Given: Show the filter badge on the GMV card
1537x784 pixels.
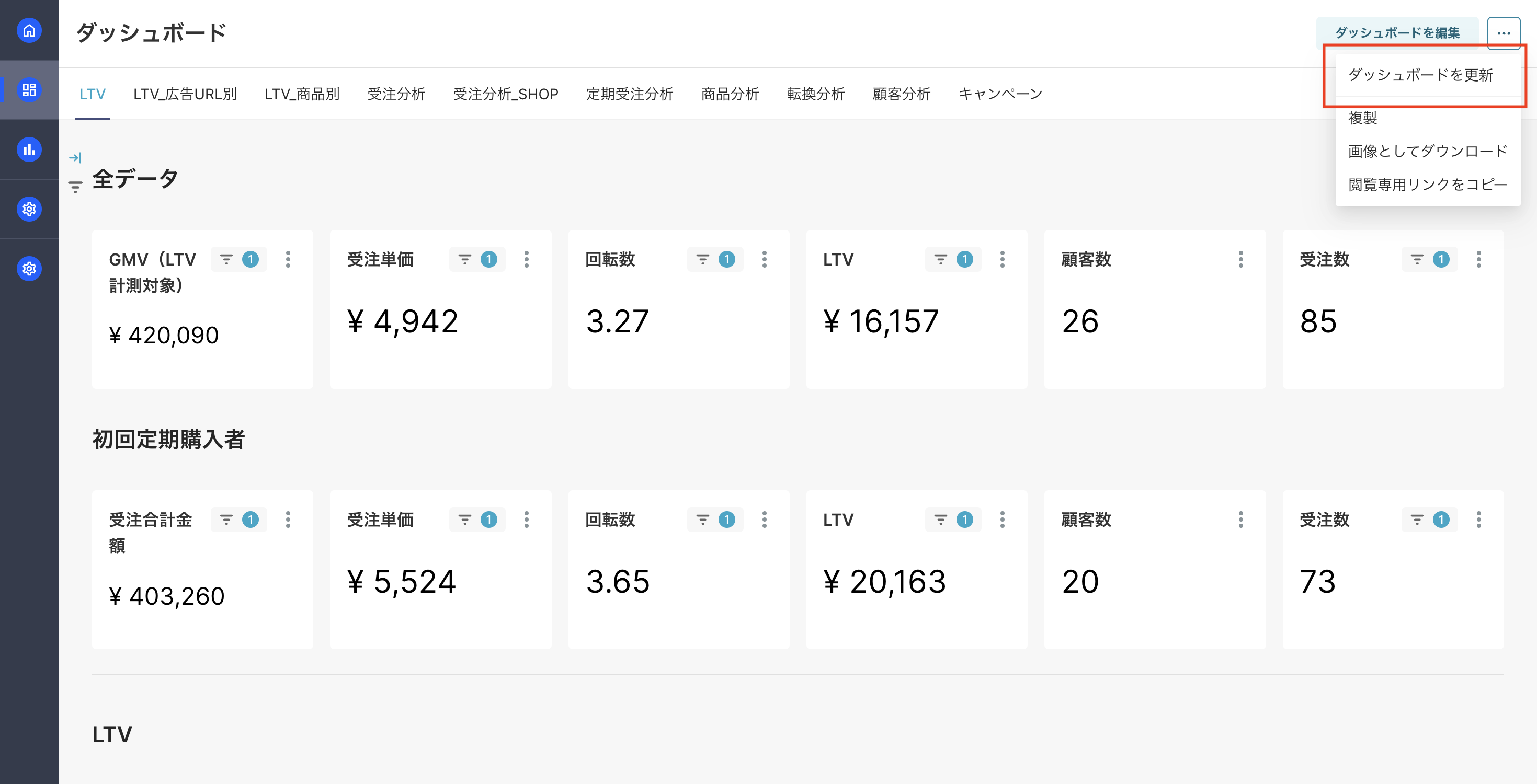Looking at the screenshot, I should [238, 259].
